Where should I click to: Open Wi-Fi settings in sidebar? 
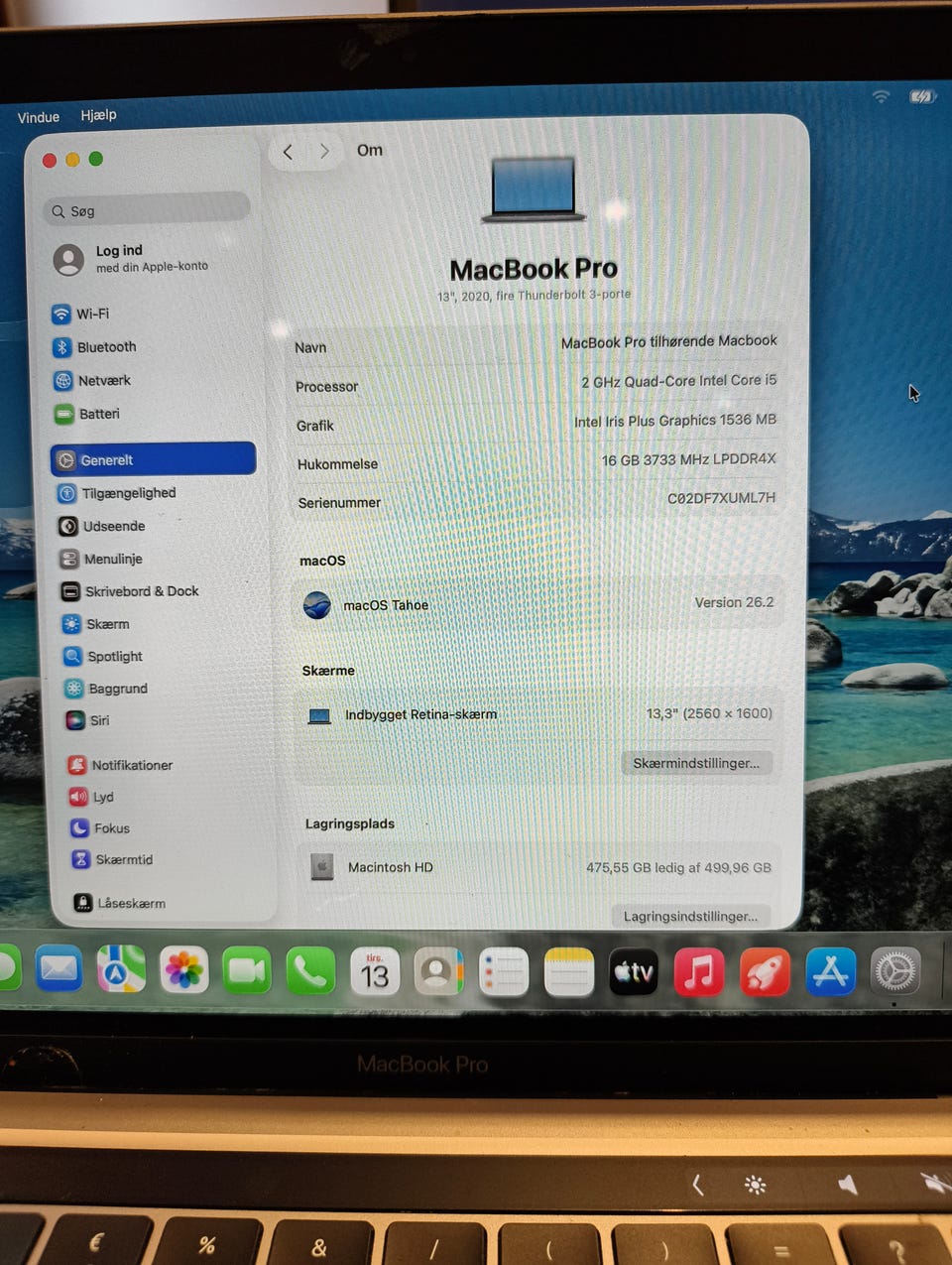pos(80,314)
